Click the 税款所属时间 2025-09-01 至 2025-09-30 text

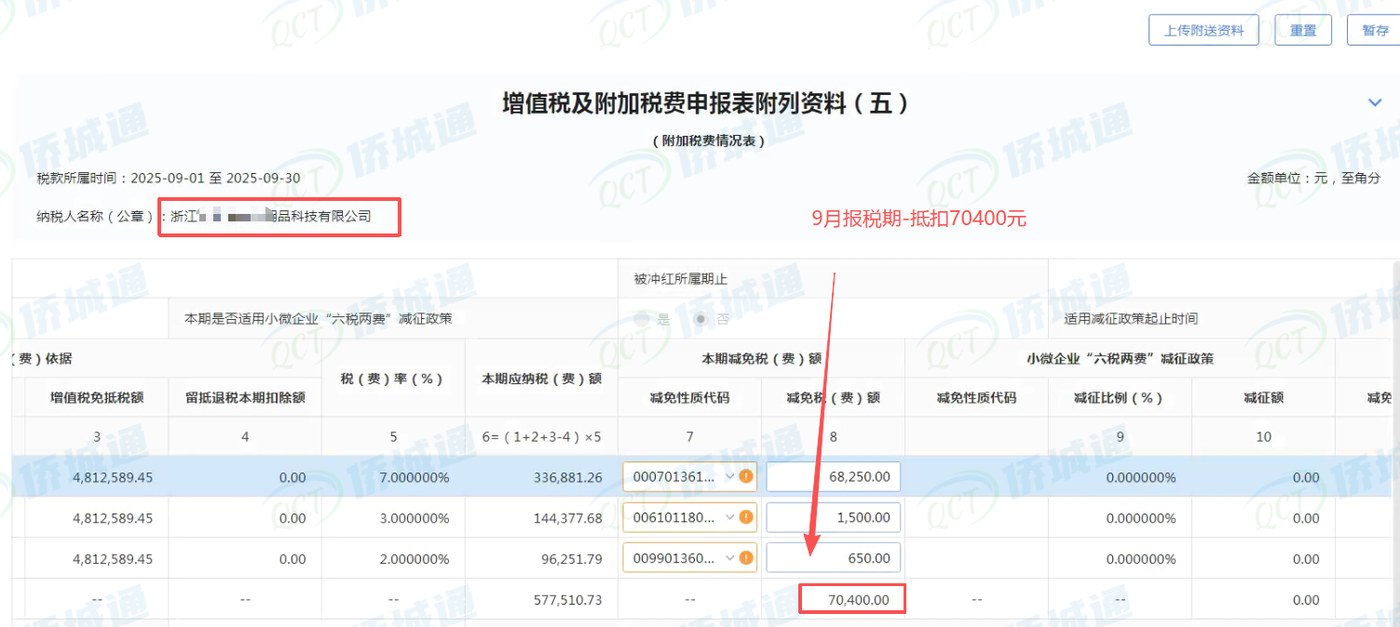click(x=168, y=178)
